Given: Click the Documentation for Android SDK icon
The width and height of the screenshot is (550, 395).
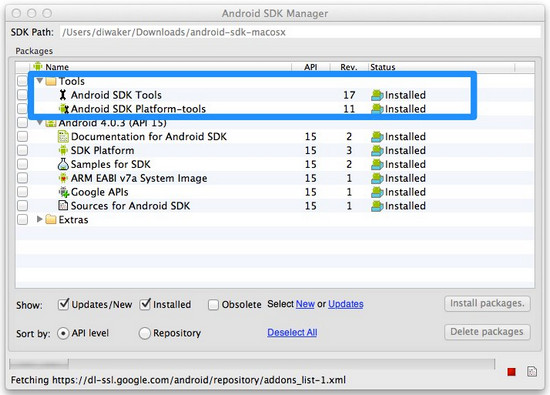Looking at the screenshot, I should coord(63,136).
